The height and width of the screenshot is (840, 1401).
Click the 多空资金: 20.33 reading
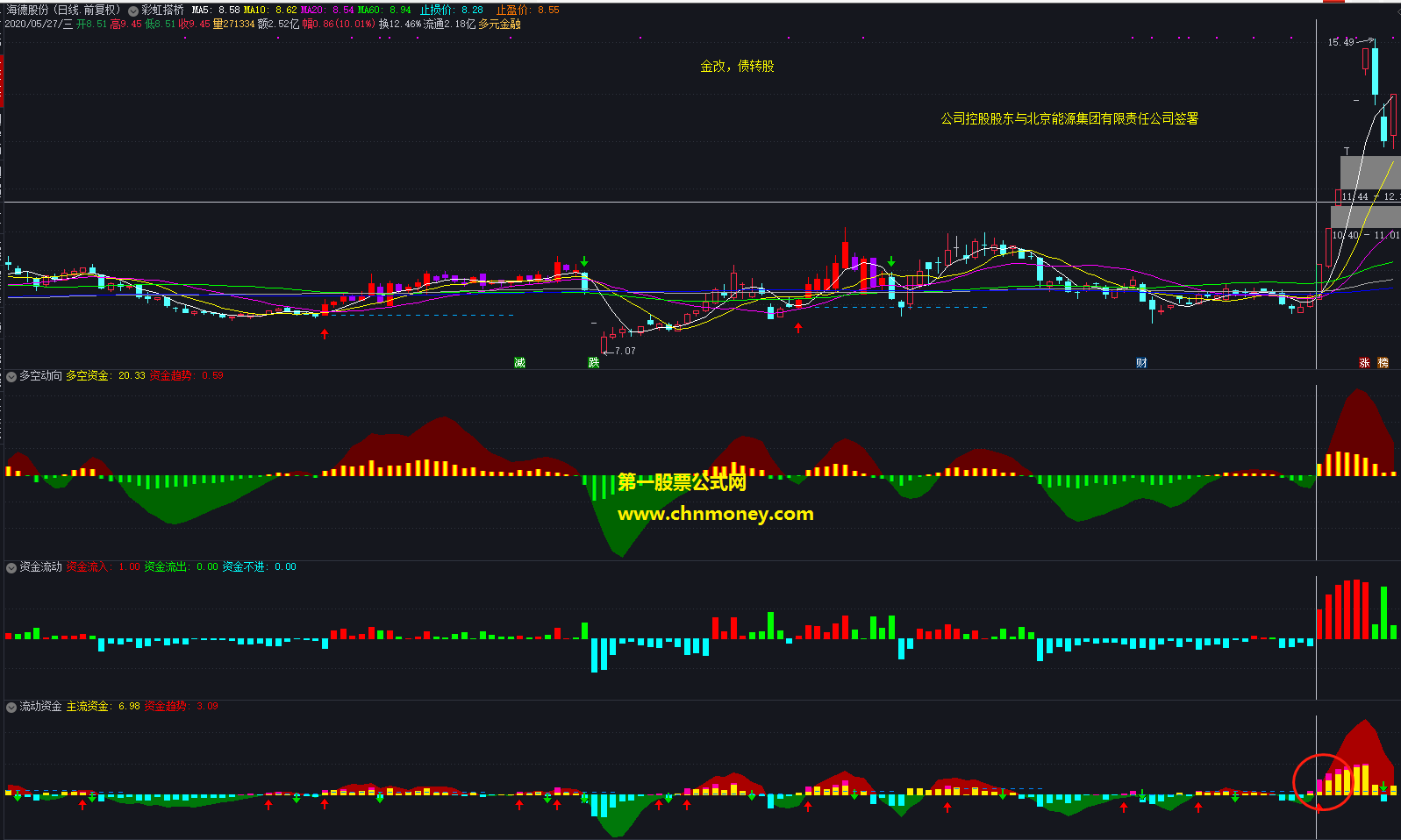[105, 375]
